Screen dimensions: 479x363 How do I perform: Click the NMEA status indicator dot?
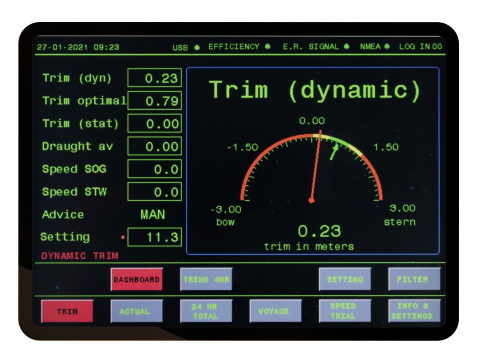click(387, 46)
